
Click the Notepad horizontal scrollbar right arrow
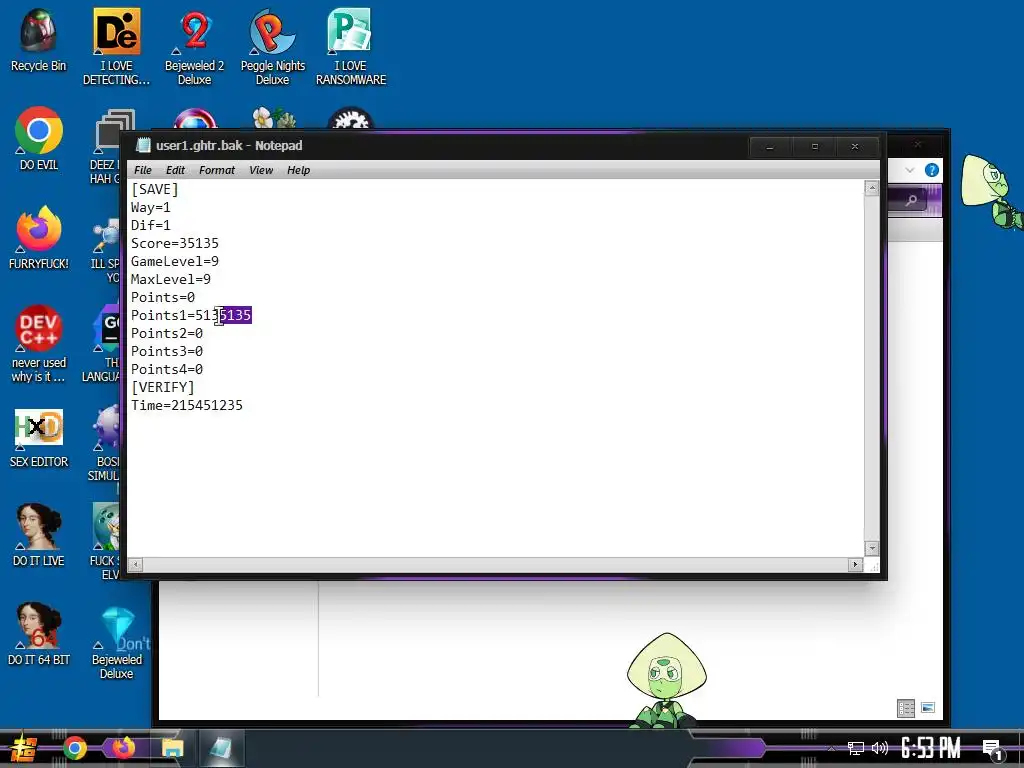tap(856, 564)
